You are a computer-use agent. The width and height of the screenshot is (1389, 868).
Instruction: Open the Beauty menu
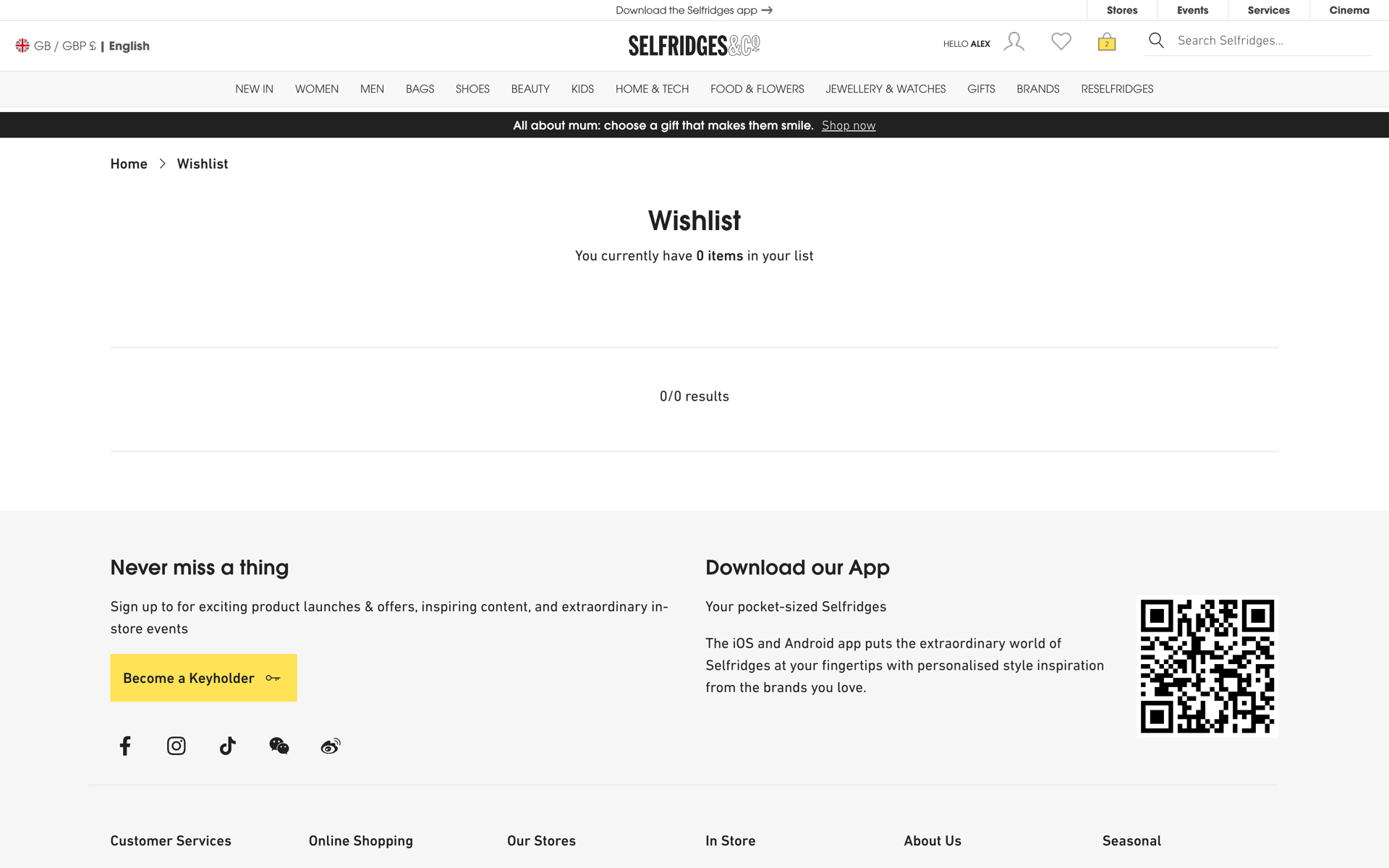click(x=530, y=89)
